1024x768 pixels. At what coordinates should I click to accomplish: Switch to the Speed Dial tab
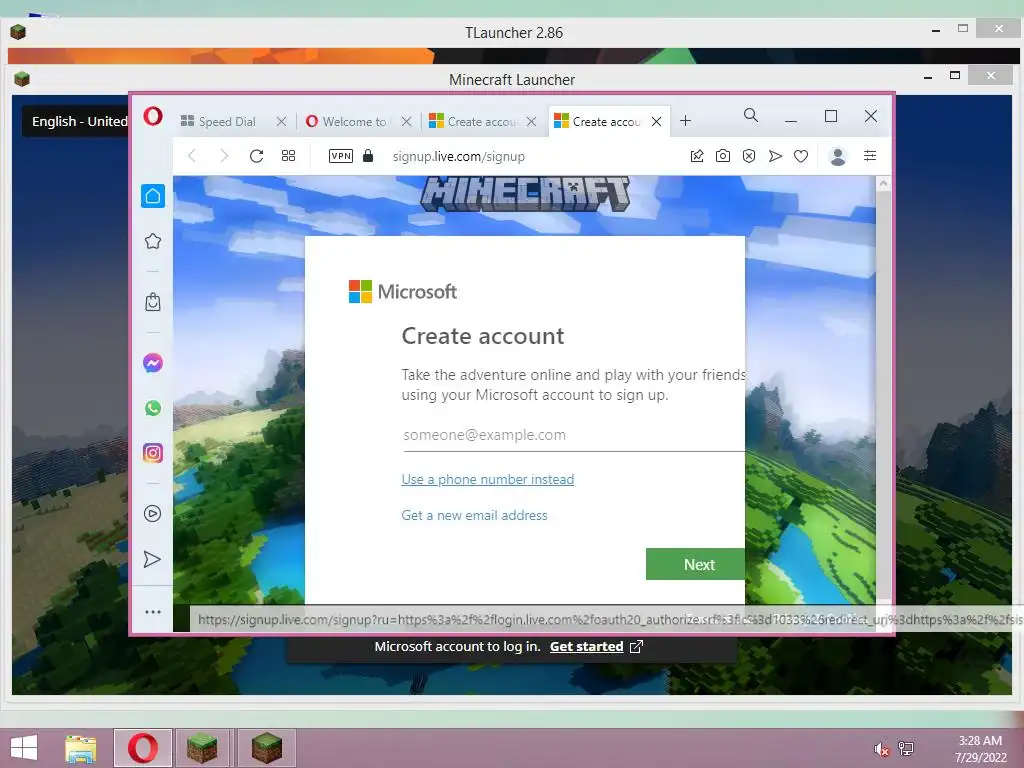(x=227, y=121)
